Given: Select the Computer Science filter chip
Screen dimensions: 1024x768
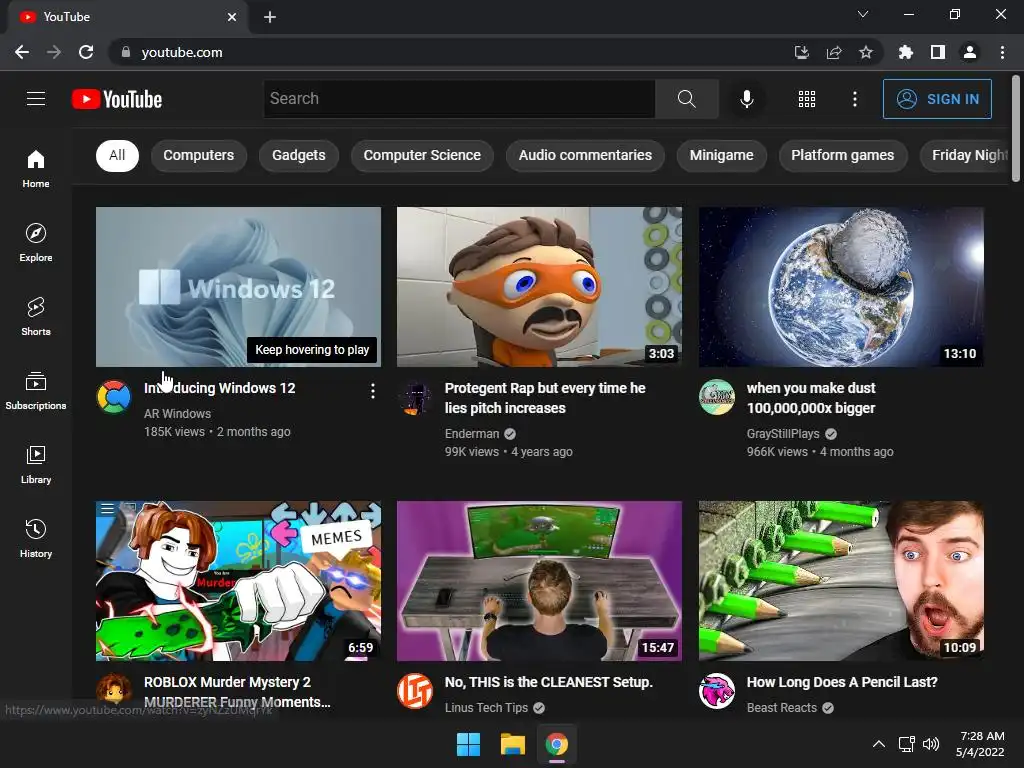Looking at the screenshot, I should 422,155.
